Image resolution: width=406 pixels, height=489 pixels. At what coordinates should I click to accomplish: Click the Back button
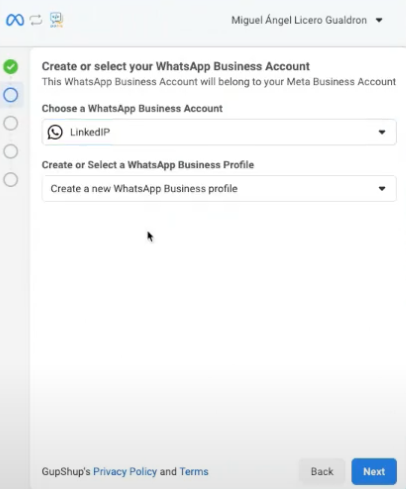click(322, 471)
